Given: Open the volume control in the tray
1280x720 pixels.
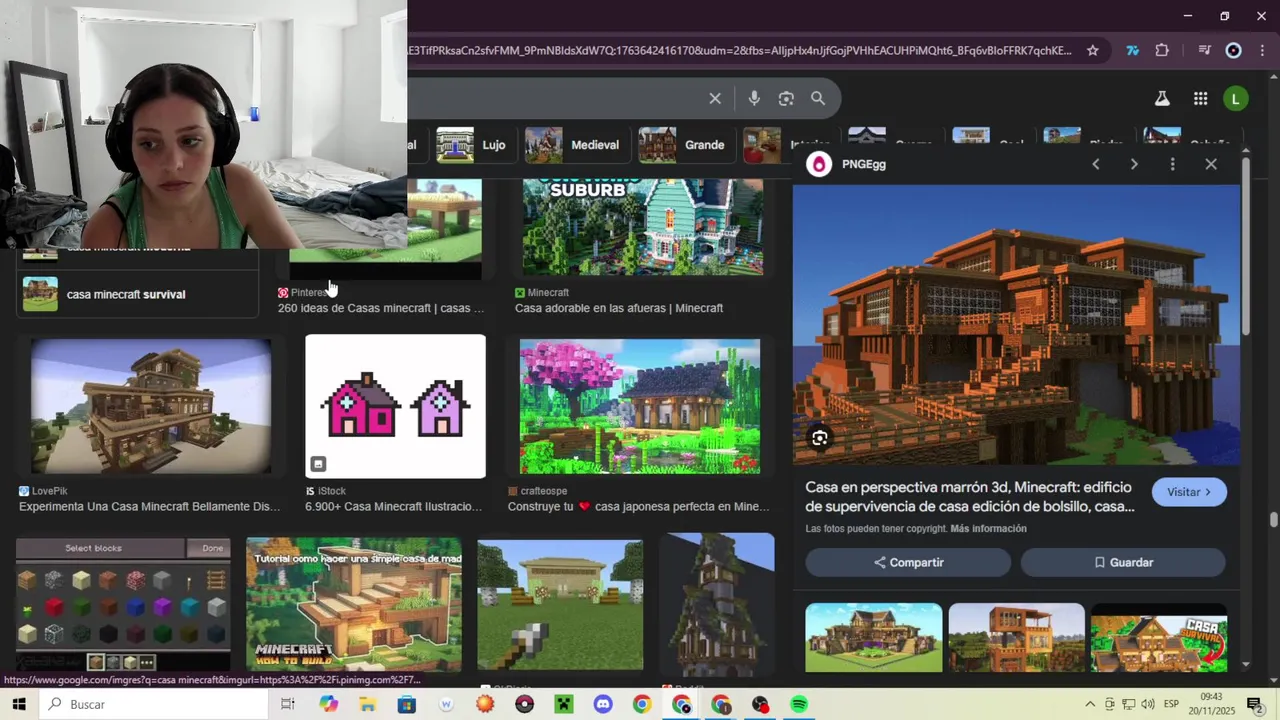Looking at the screenshot, I should coord(1148,704).
